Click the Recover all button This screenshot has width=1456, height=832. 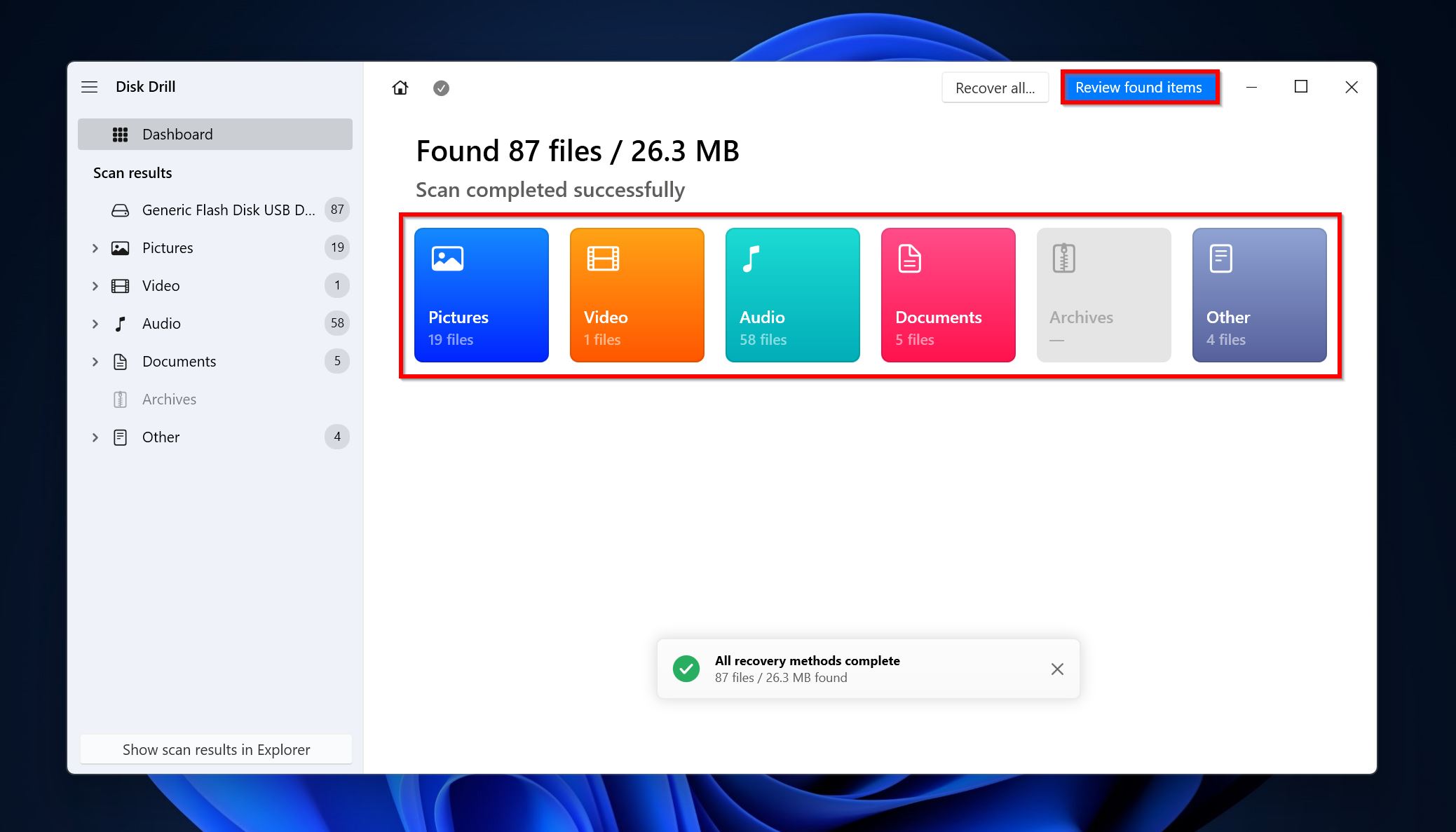(992, 87)
